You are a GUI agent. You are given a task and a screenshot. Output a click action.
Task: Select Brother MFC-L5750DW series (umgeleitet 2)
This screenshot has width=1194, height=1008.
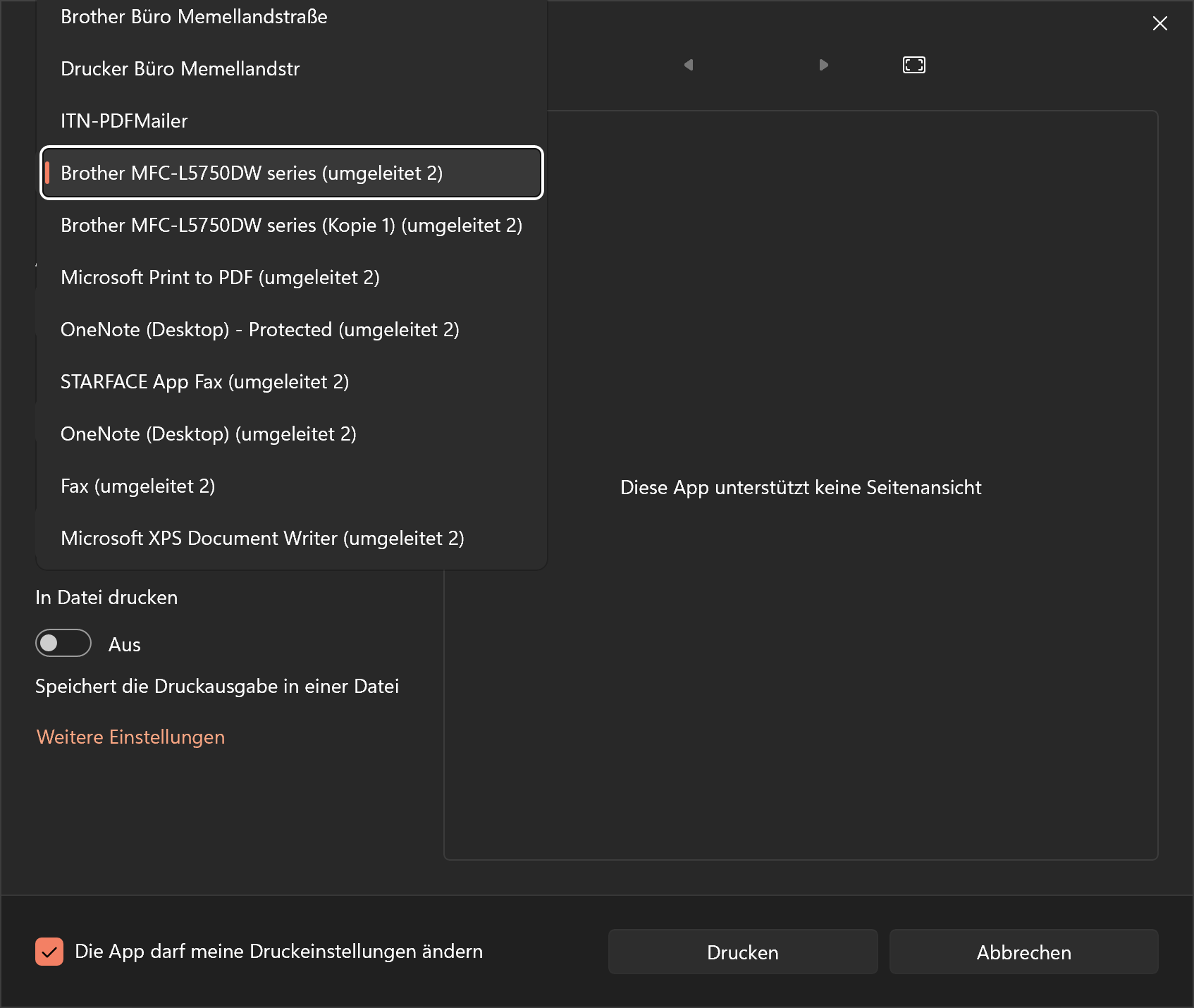[292, 173]
